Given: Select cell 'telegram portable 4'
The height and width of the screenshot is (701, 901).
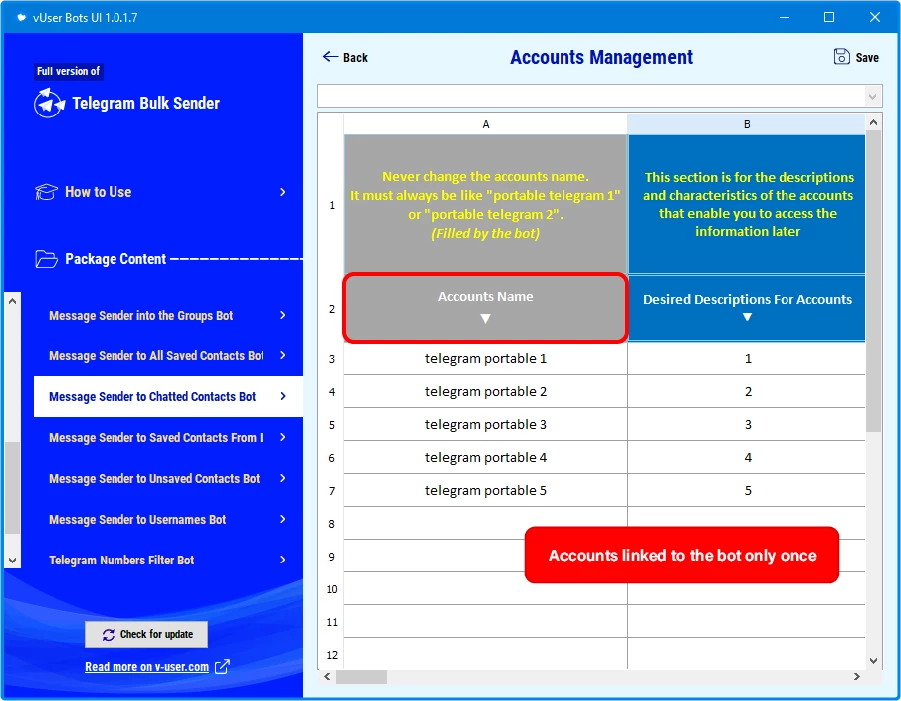Looking at the screenshot, I should tap(486, 457).
